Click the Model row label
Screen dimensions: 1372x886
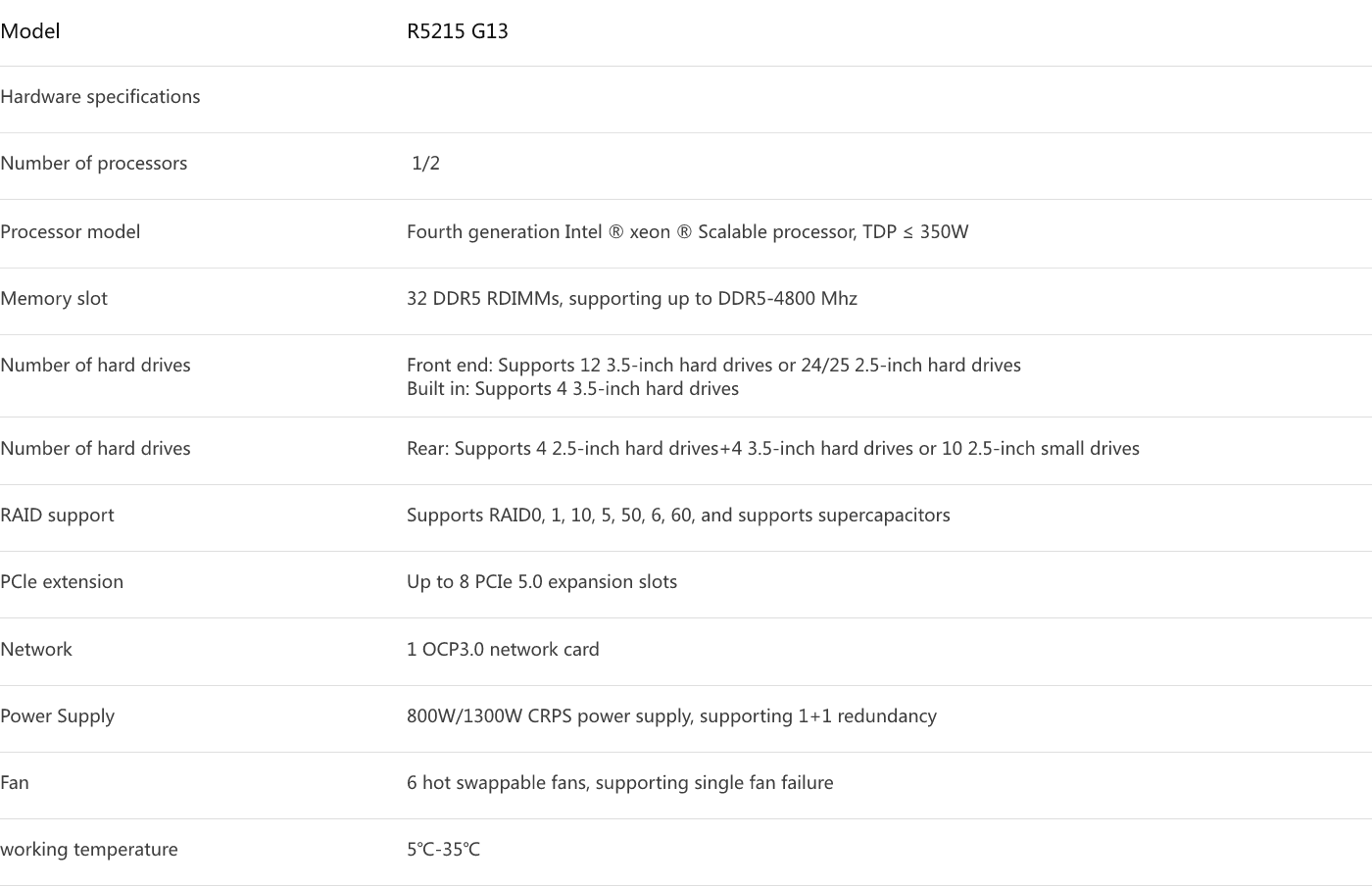click(30, 31)
